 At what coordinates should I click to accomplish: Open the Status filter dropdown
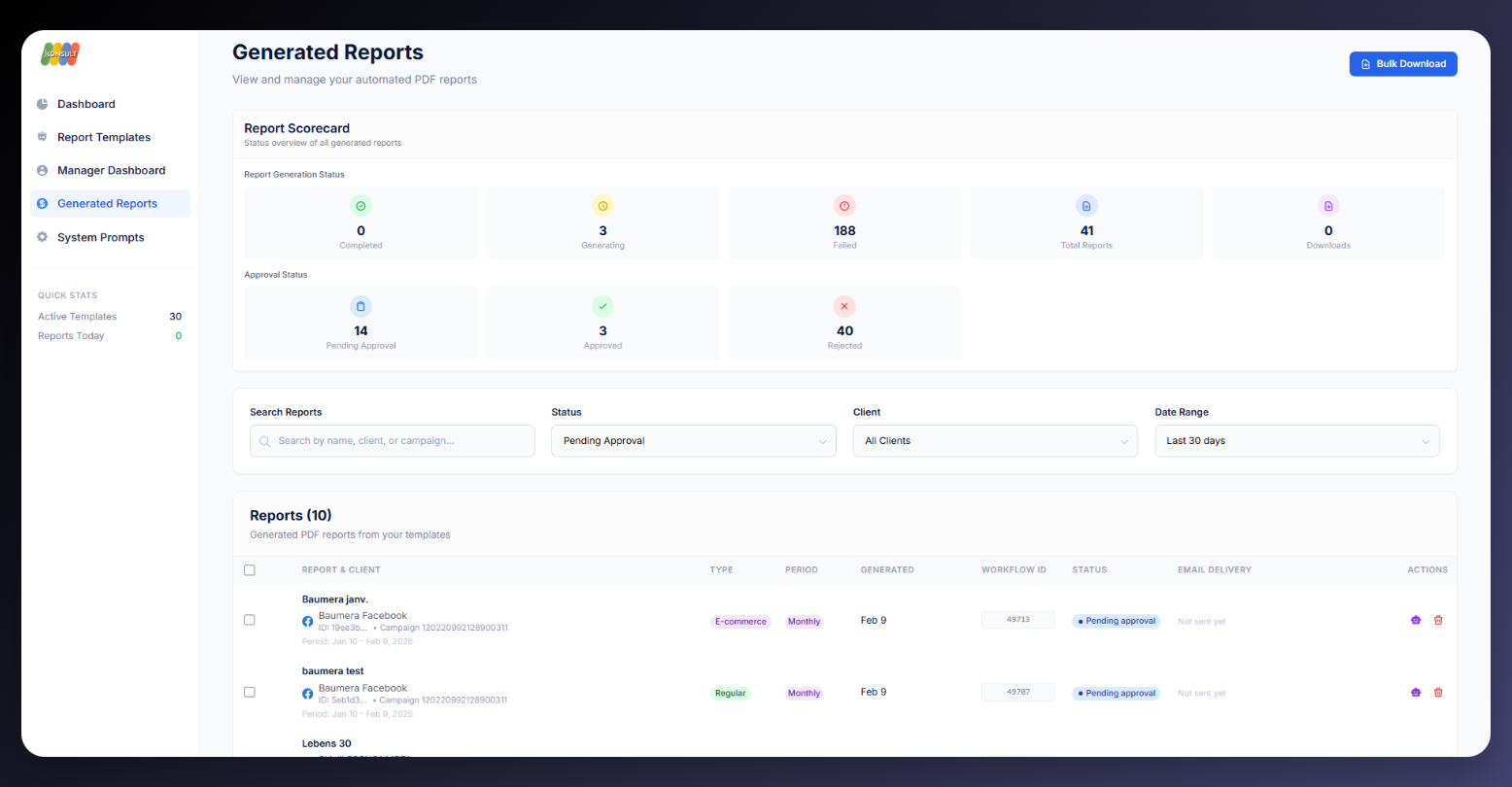[693, 441]
